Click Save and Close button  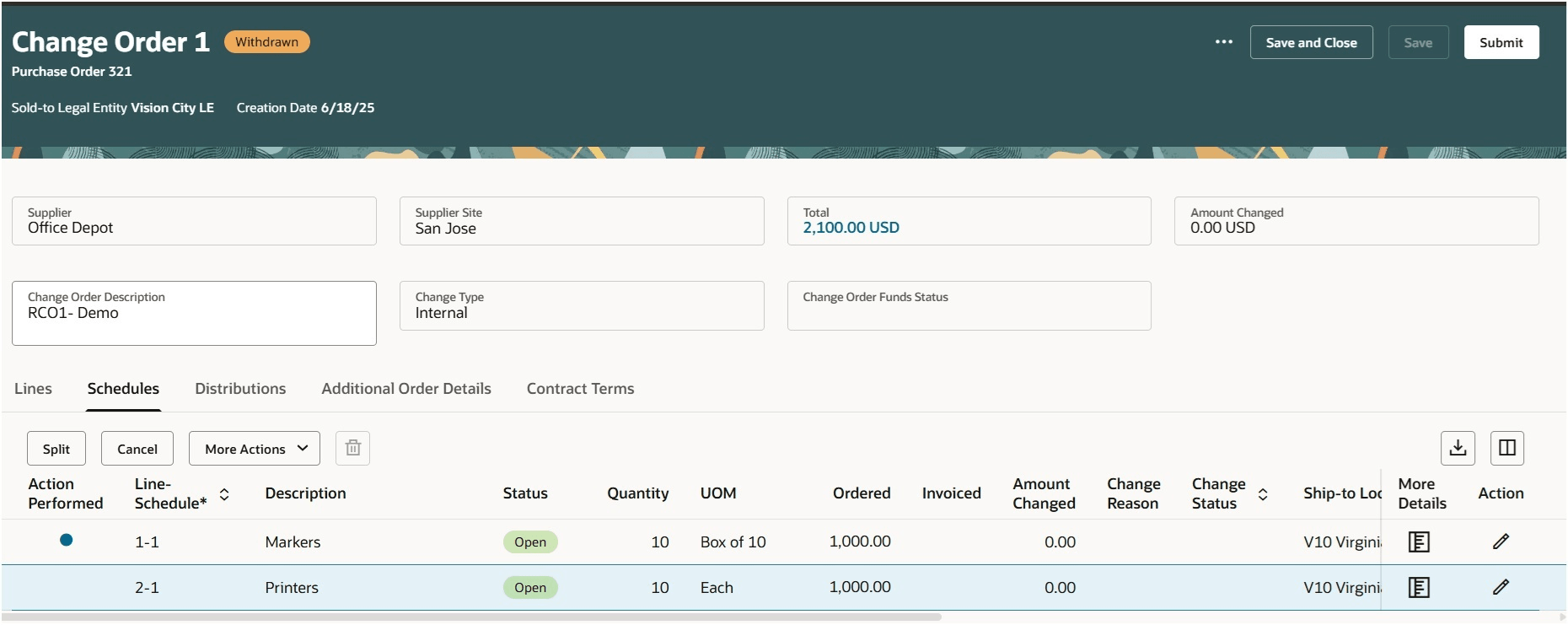(x=1311, y=42)
